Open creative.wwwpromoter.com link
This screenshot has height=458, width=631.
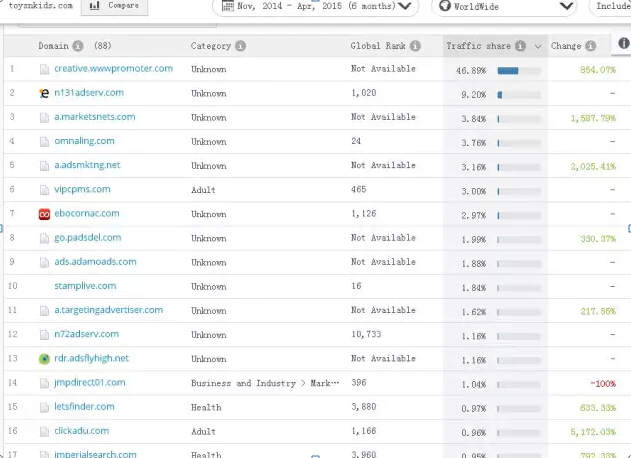click(113, 68)
